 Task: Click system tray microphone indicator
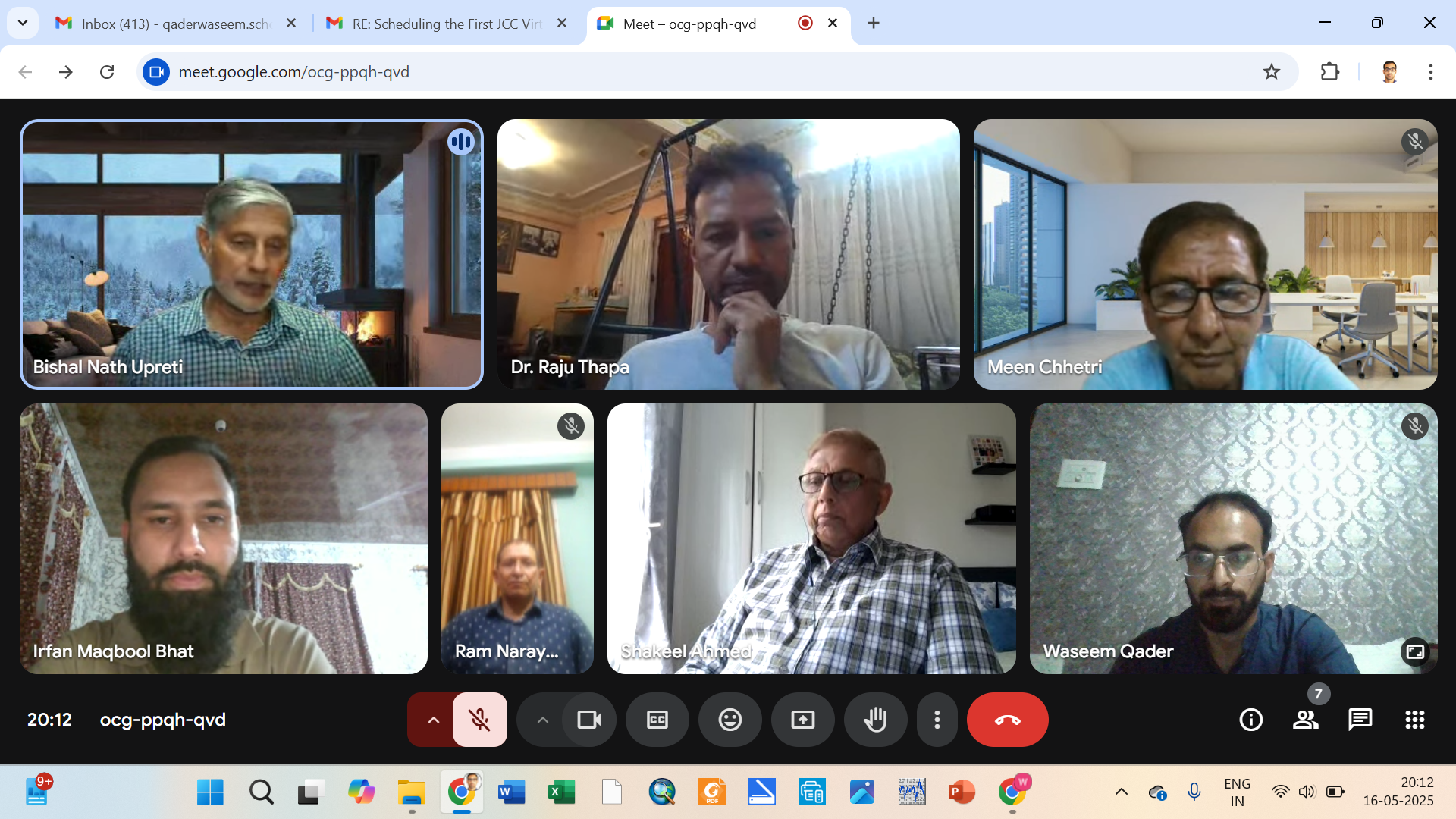1194,792
